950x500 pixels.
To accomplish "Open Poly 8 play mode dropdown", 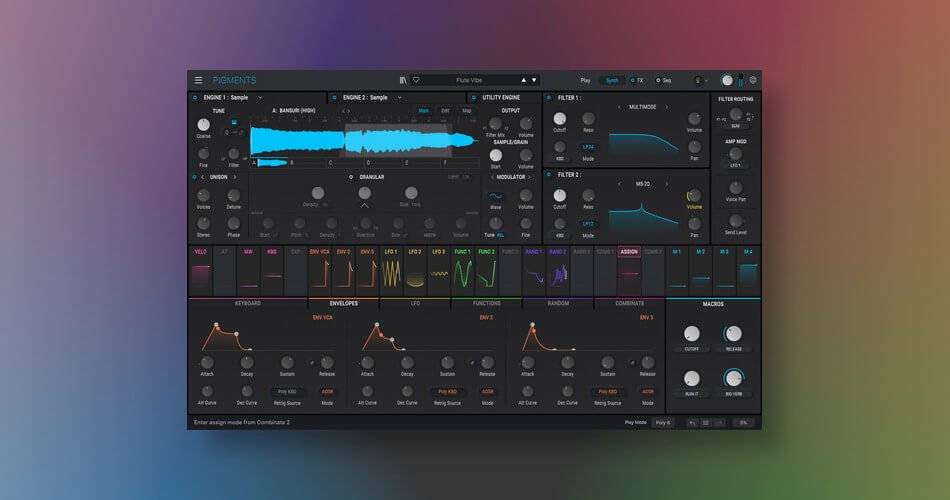I will tap(663, 422).
